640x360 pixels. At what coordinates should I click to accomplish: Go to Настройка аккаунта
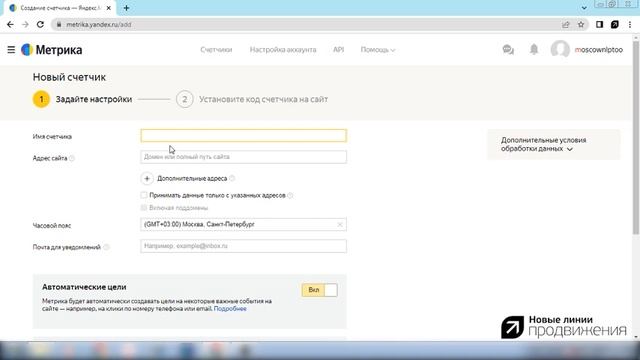283,50
